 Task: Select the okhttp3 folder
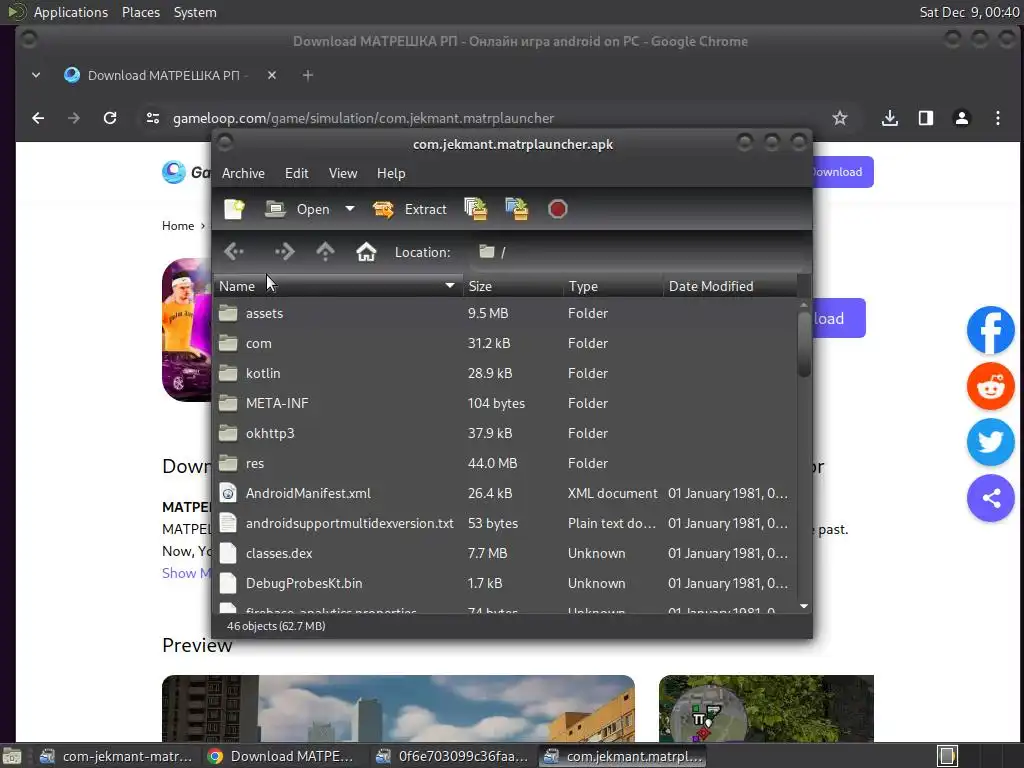pos(505,434)
